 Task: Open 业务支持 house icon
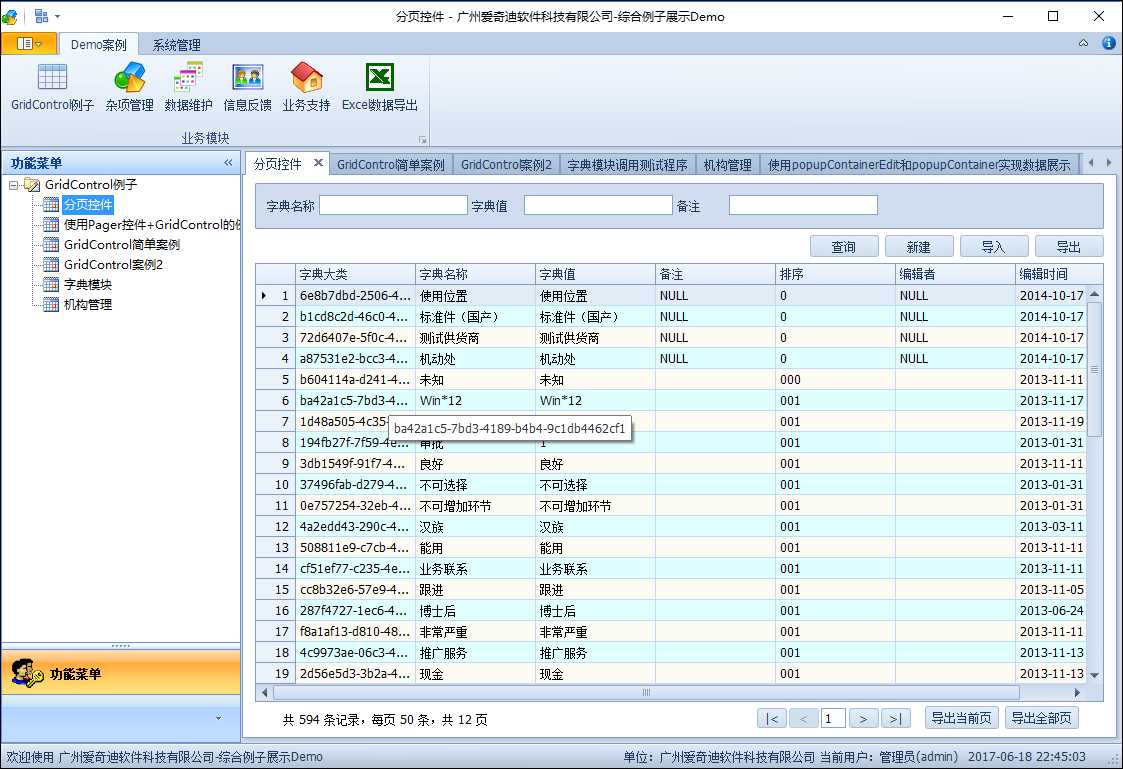pyautogui.click(x=307, y=87)
